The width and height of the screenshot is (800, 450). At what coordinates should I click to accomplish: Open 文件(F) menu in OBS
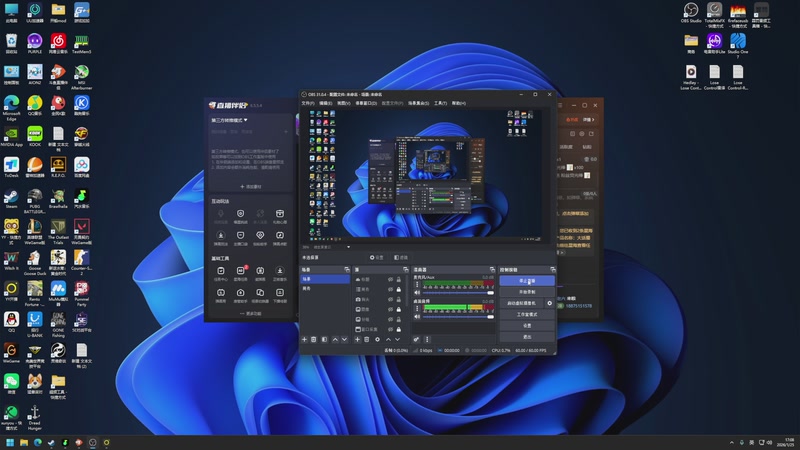(308, 103)
